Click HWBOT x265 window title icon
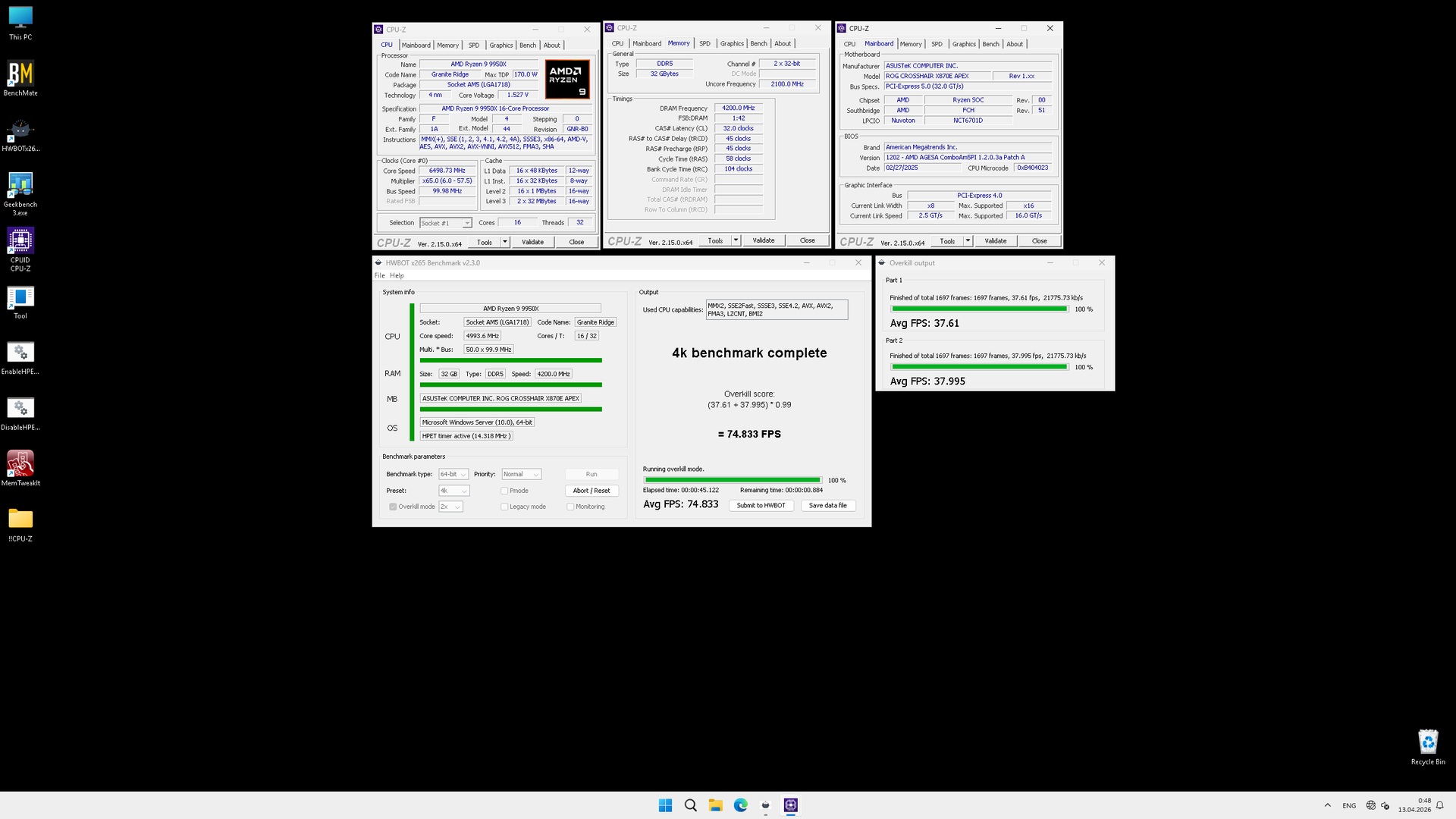Viewport: 1456px width, 819px height. 378,262
